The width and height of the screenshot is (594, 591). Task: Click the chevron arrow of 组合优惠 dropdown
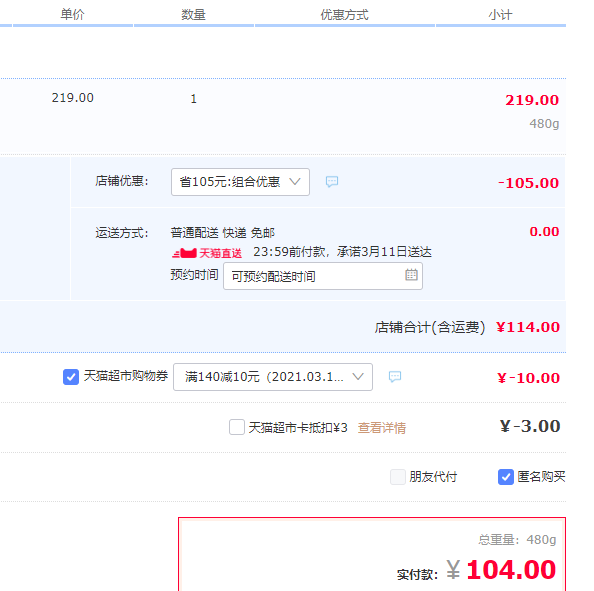[x=295, y=182]
